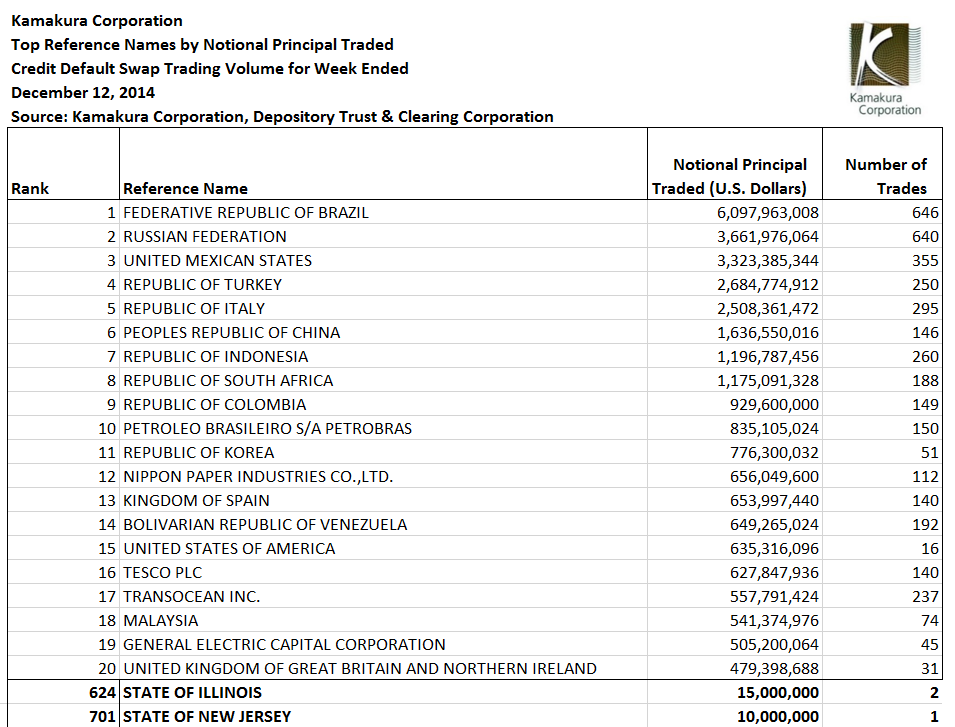Click notional value 776,300,032
Screen dimensions: 955x727
[x=775, y=453]
